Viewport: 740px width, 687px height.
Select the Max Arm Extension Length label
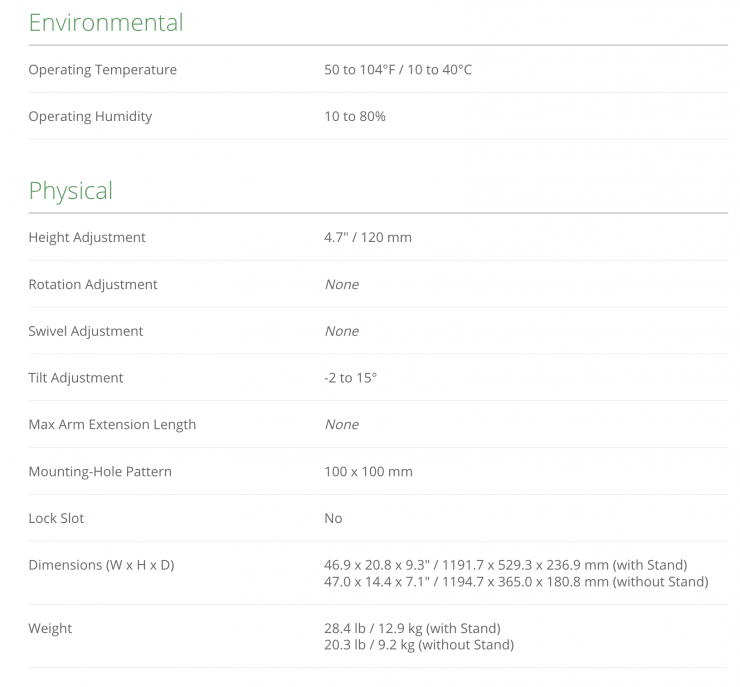[x=112, y=425]
